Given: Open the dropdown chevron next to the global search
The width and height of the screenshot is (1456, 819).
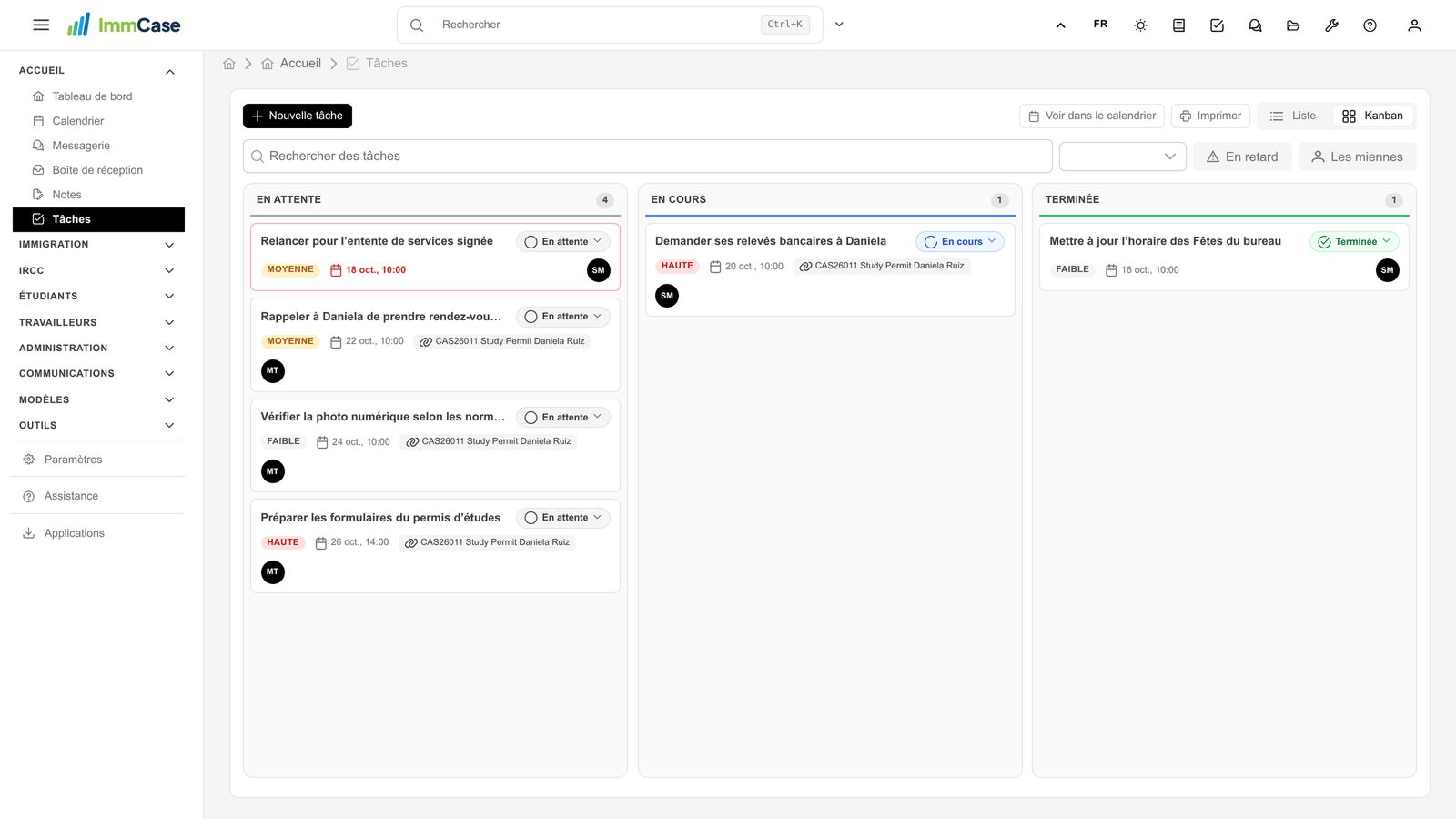Looking at the screenshot, I should click(x=839, y=25).
